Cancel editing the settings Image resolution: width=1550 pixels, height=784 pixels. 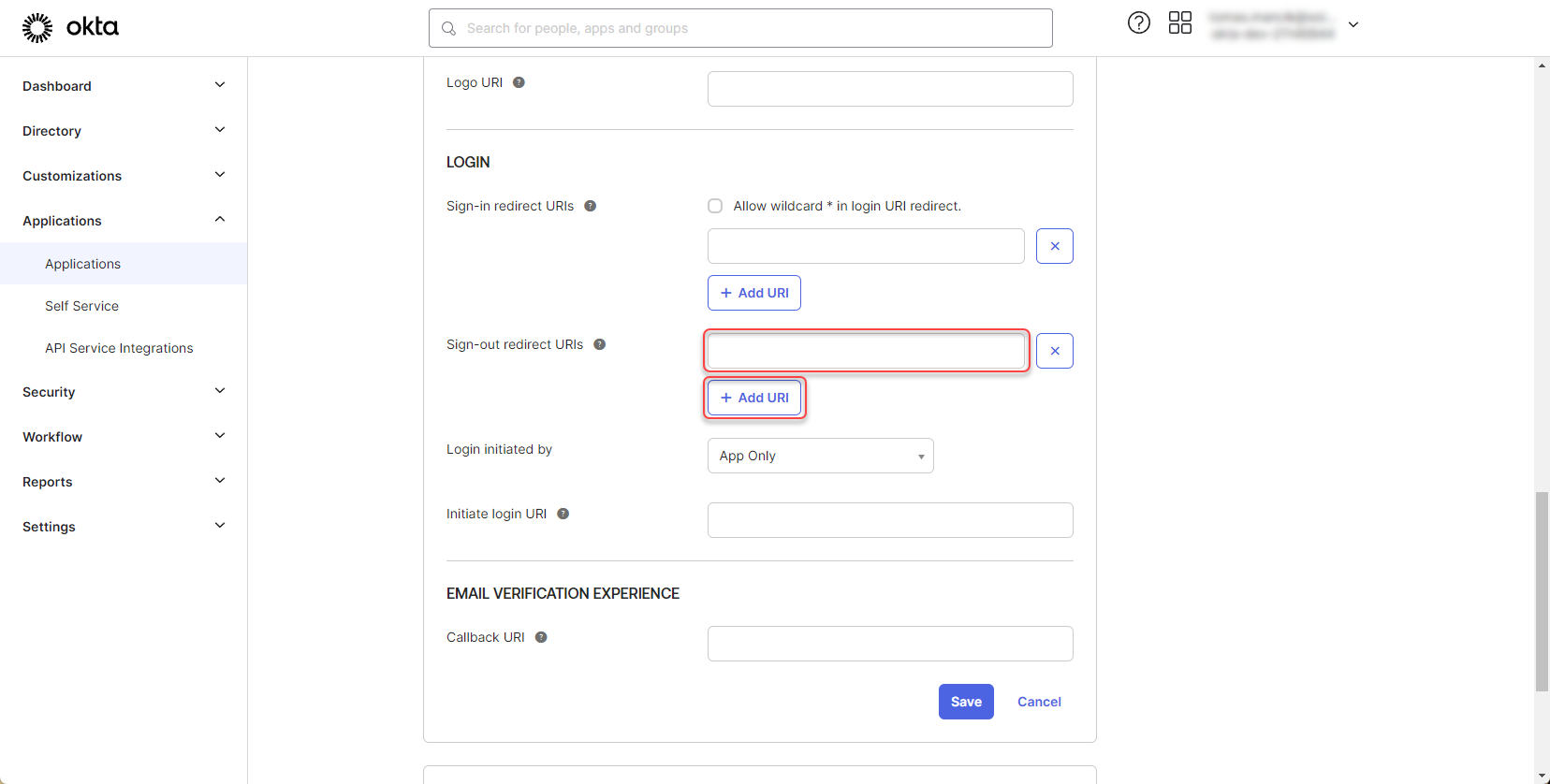[x=1039, y=702]
